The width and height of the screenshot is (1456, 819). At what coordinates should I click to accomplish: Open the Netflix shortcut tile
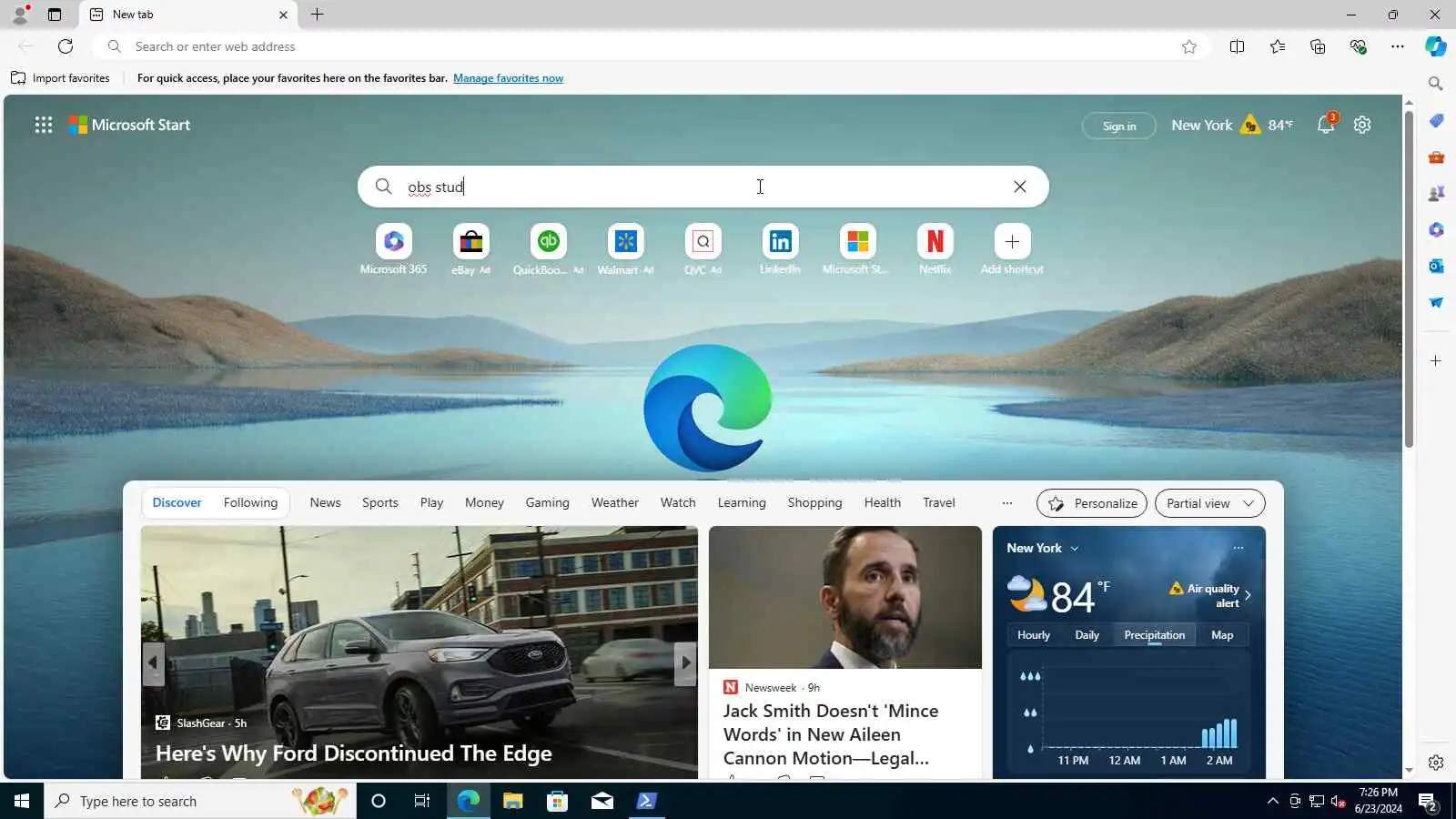coord(935,241)
